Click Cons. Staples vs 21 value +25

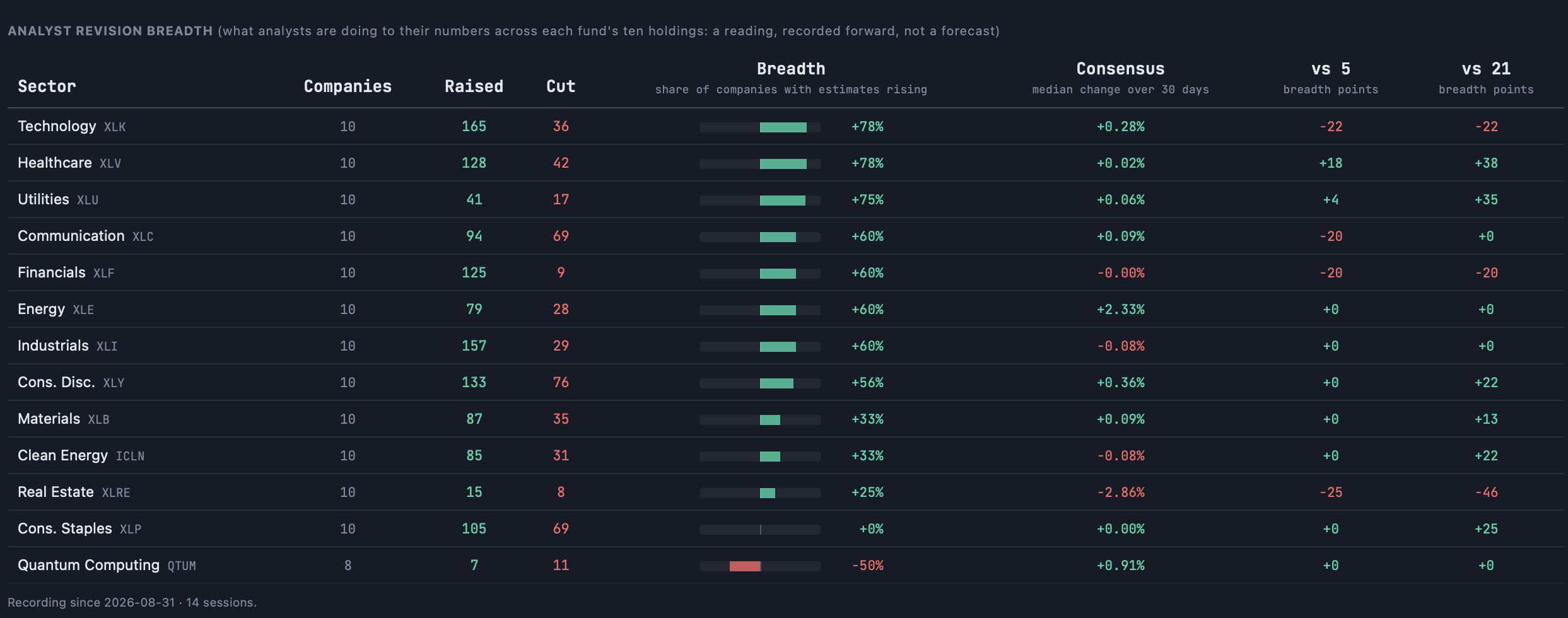pyautogui.click(x=1486, y=529)
